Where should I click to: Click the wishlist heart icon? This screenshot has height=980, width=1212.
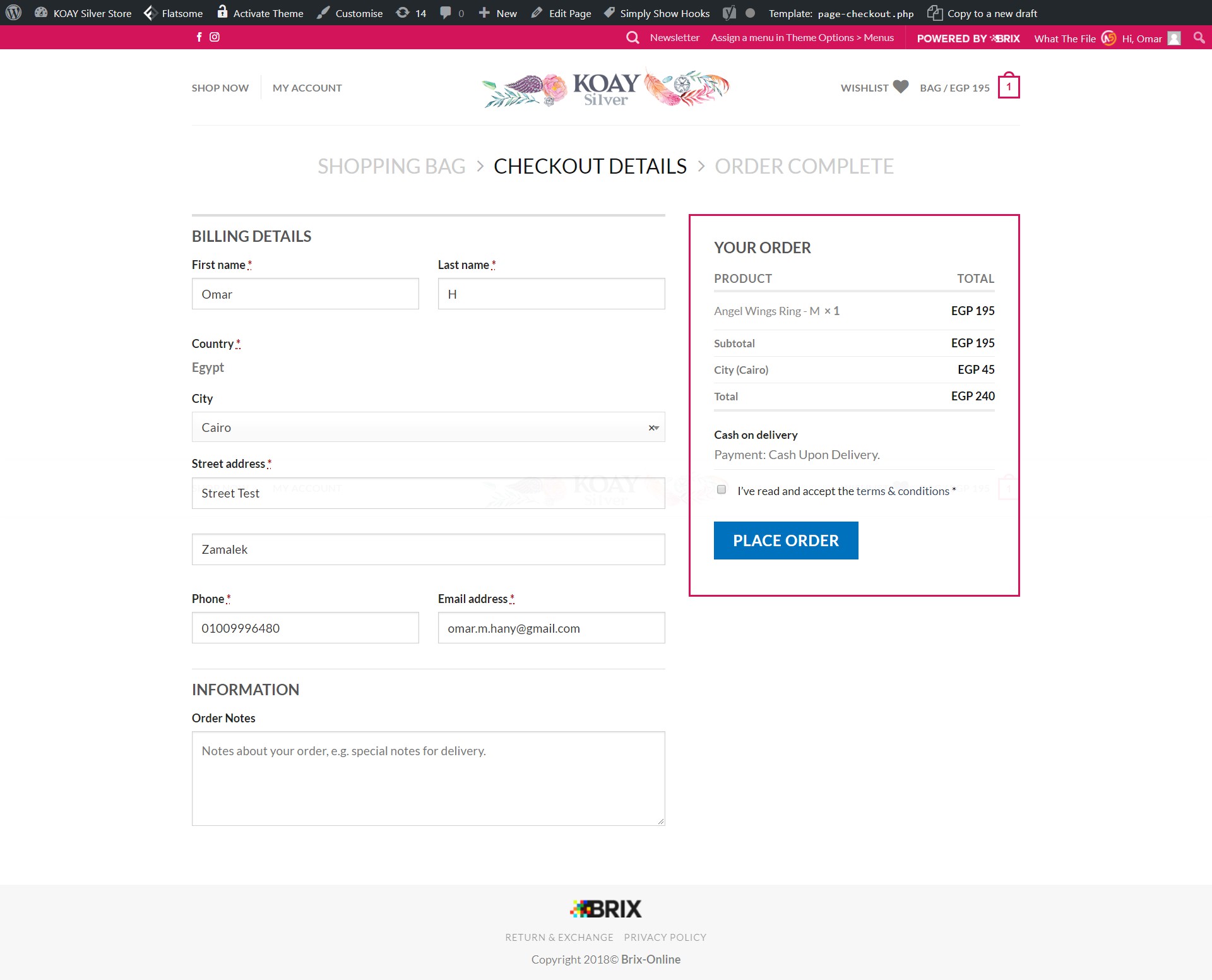click(901, 87)
